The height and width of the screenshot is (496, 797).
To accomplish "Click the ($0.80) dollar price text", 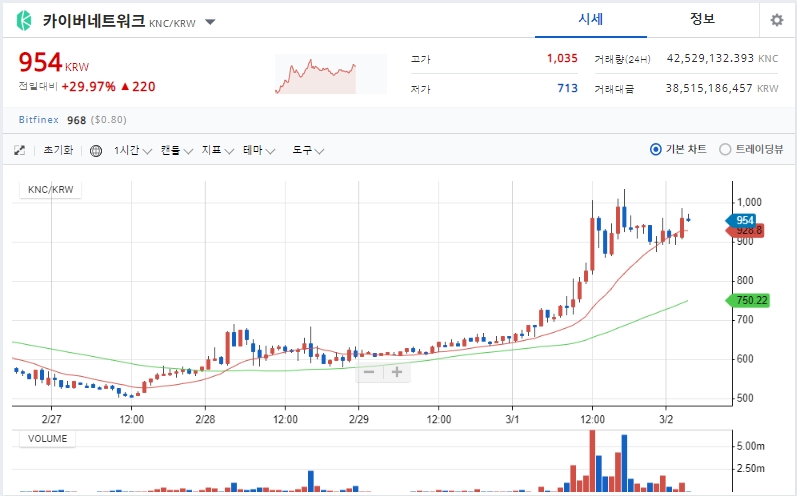I will click(109, 120).
